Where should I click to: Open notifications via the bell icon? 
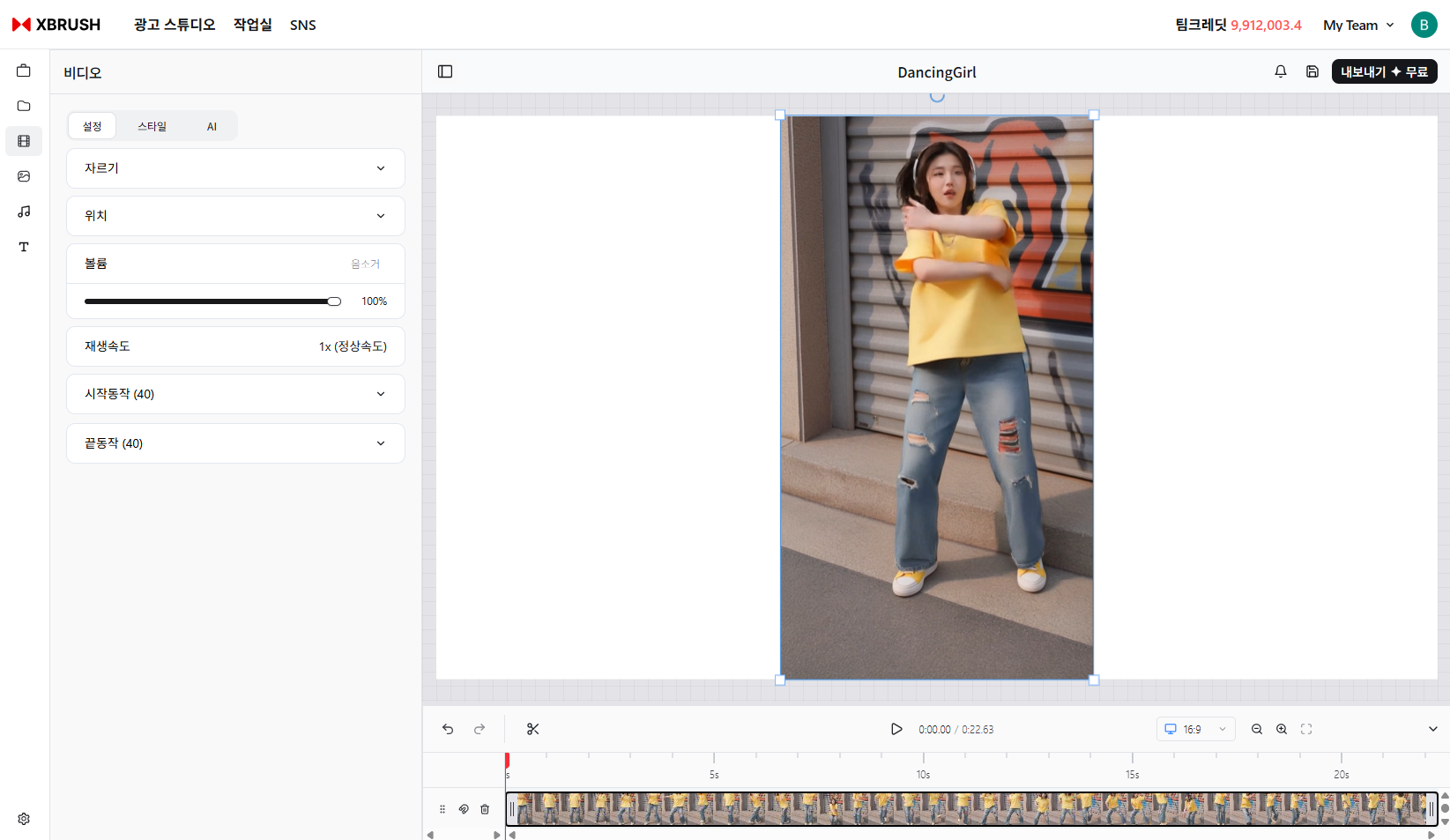pyautogui.click(x=1280, y=71)
